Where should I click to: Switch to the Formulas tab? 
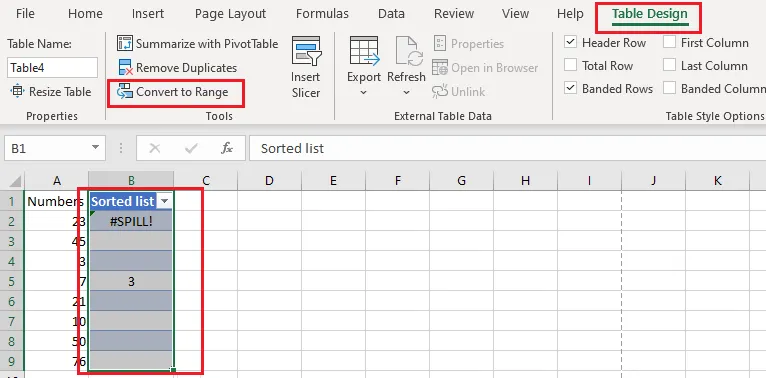322,13
